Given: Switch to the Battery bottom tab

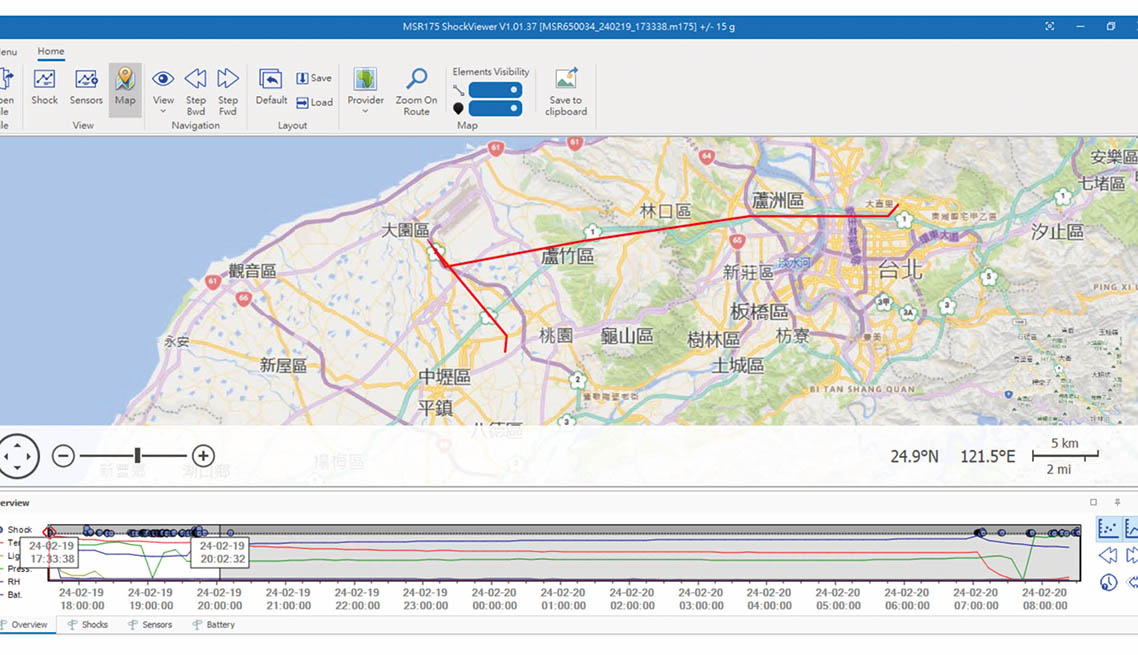Looking at the screenshot, I should pyautogui.click(x=213, y=625).
